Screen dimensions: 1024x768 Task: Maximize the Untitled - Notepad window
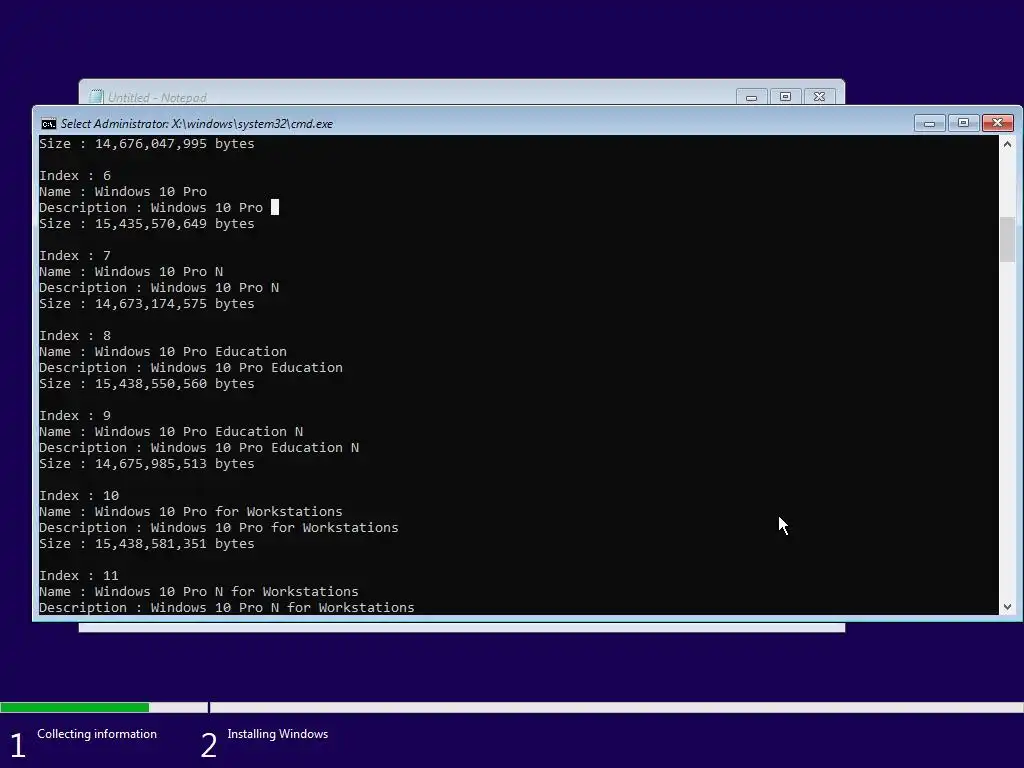click(x=785, y=97)
